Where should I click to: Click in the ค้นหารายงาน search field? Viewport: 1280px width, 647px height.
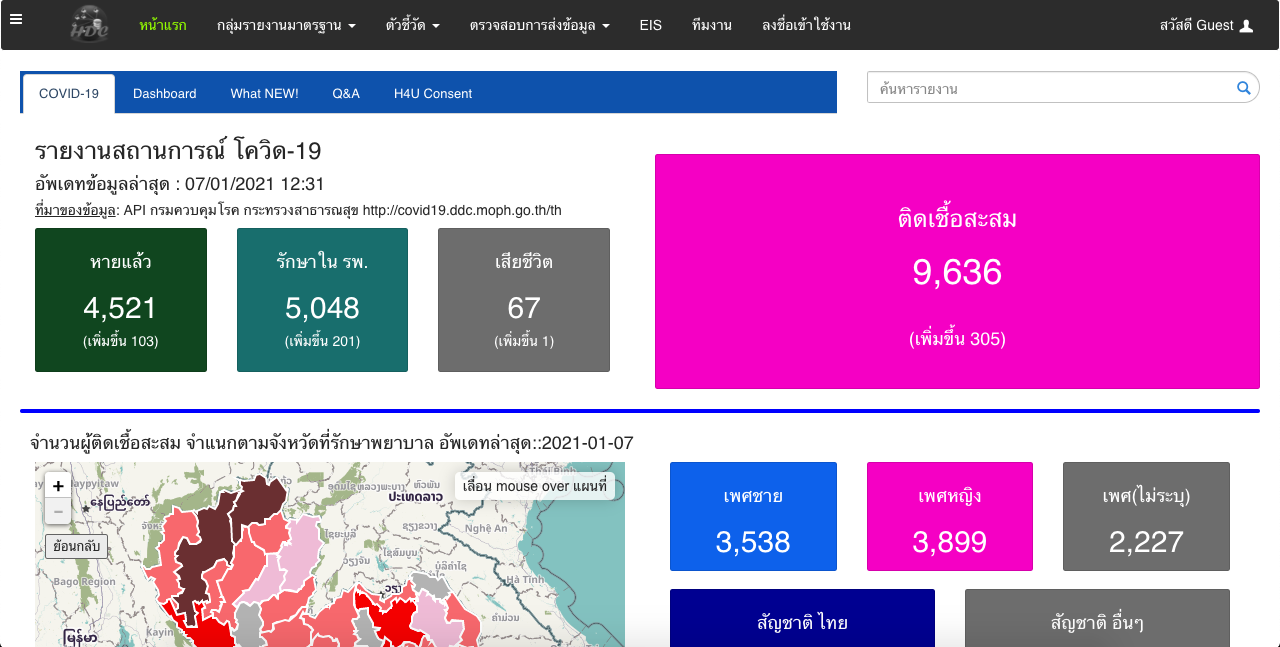pyautogui.click(x=1050, y=89)
